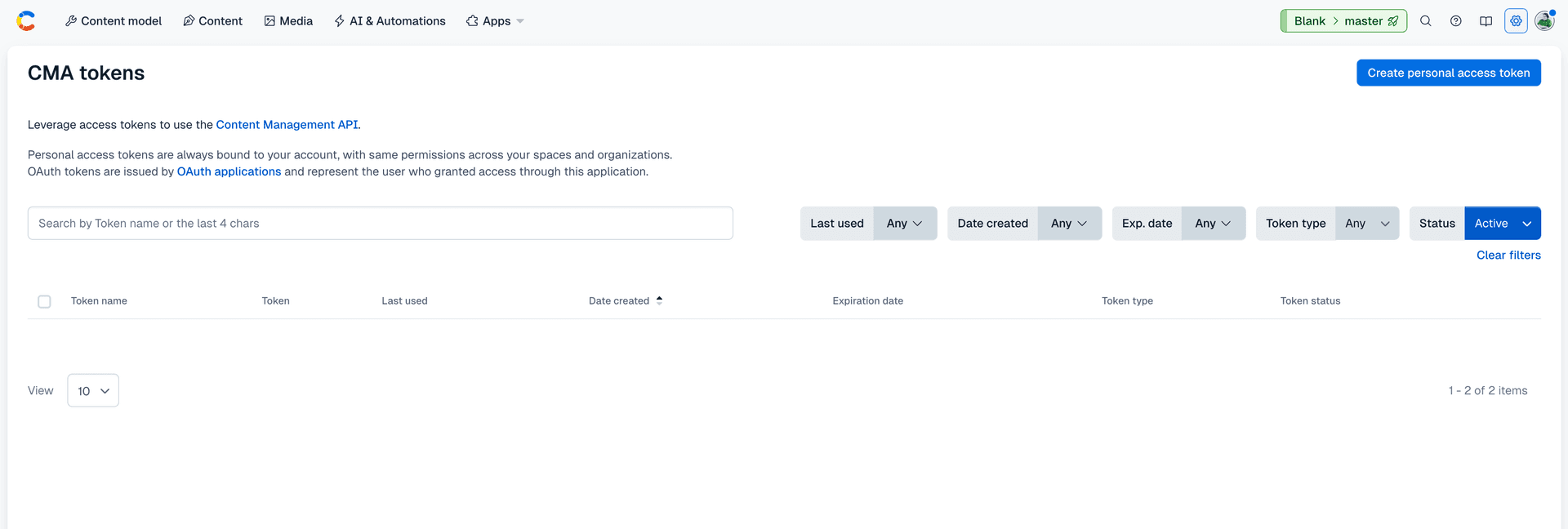Open the OAuth applications link
Screen dimensions: 1568x529
click(x=229, y=171)
